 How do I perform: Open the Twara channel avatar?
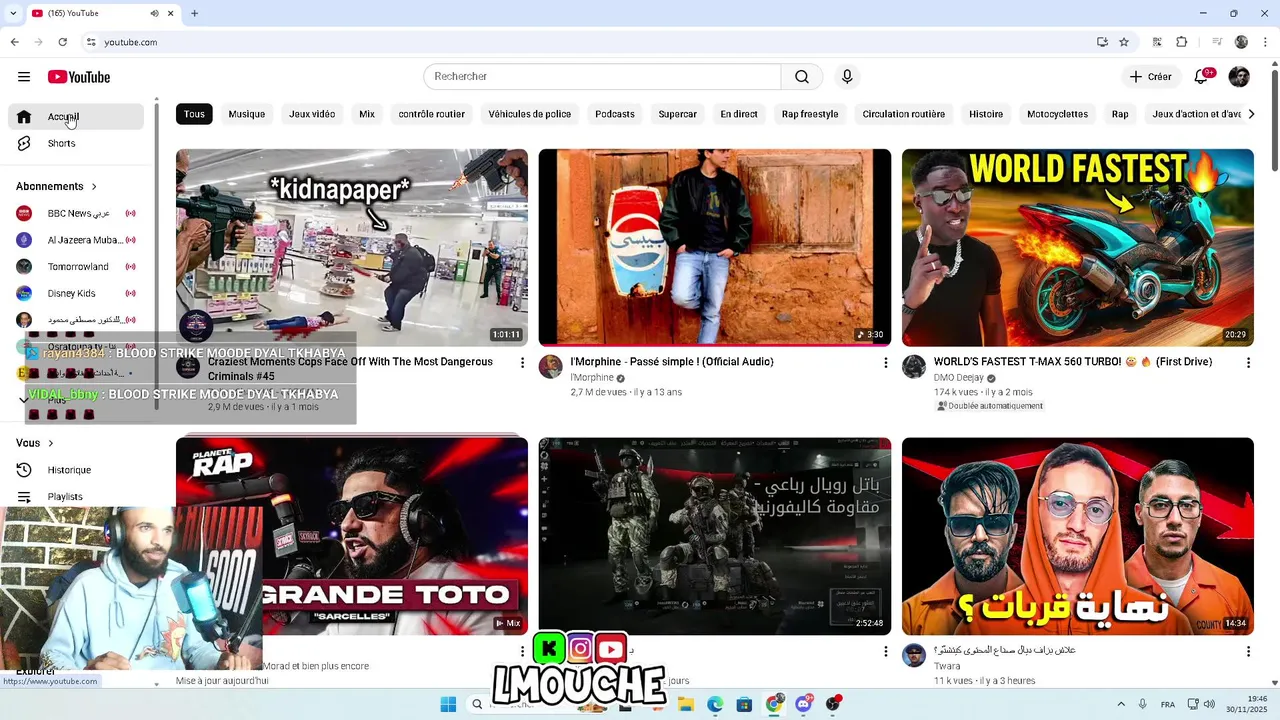pos(914,655)
